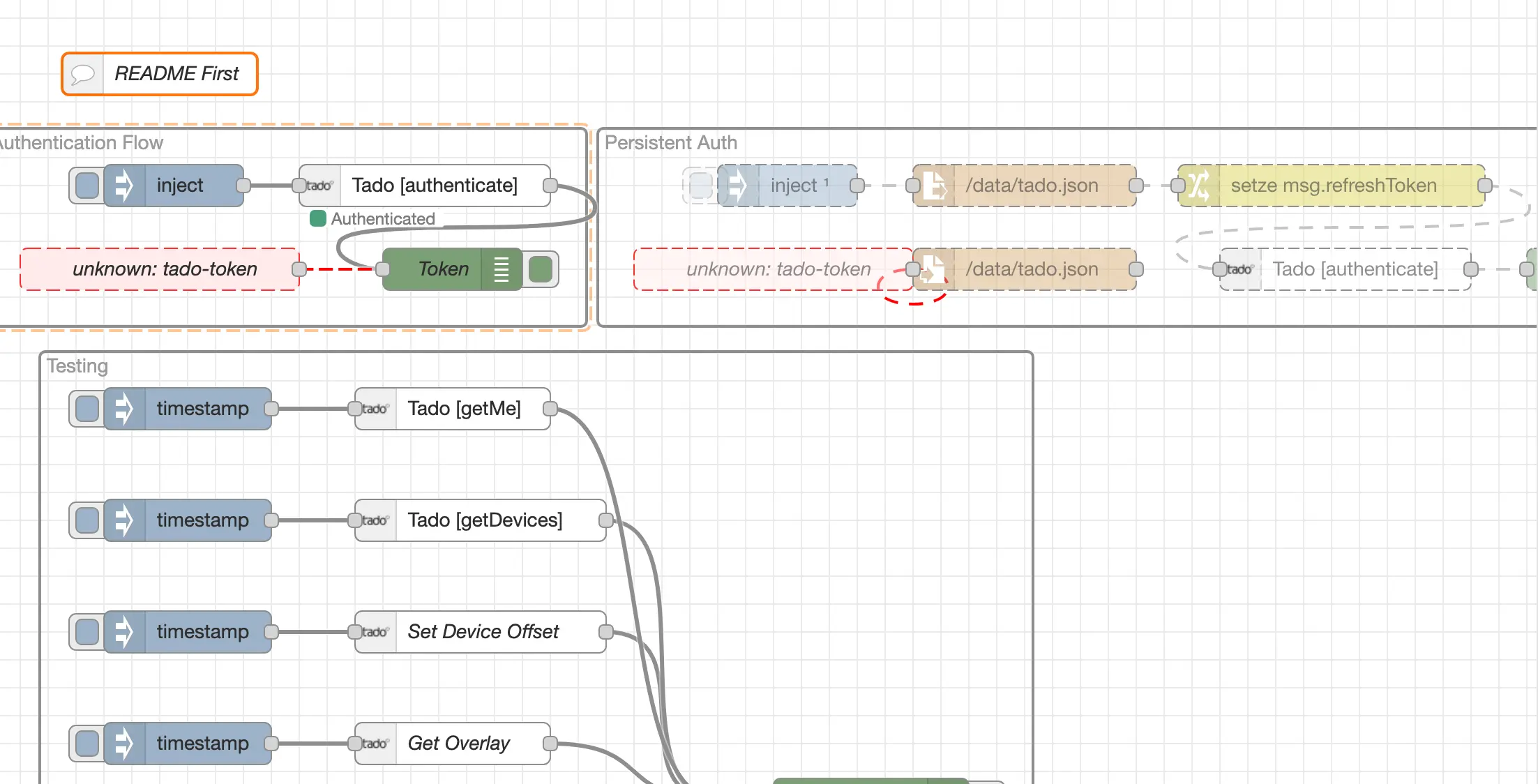Click the arrow icon on the Authentication Flow inject node
Image resolution: width=1538 pixels, height=784 pixels.
click(124, 186)
